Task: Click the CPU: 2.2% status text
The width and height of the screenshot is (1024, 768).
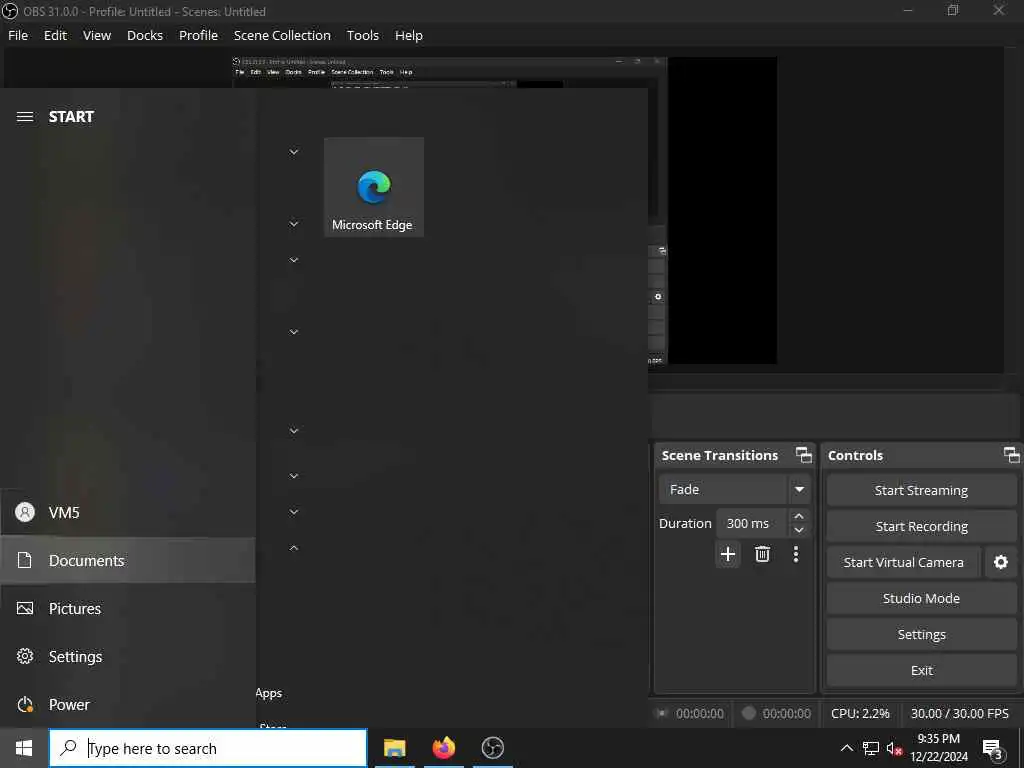Action: [860, 714]
